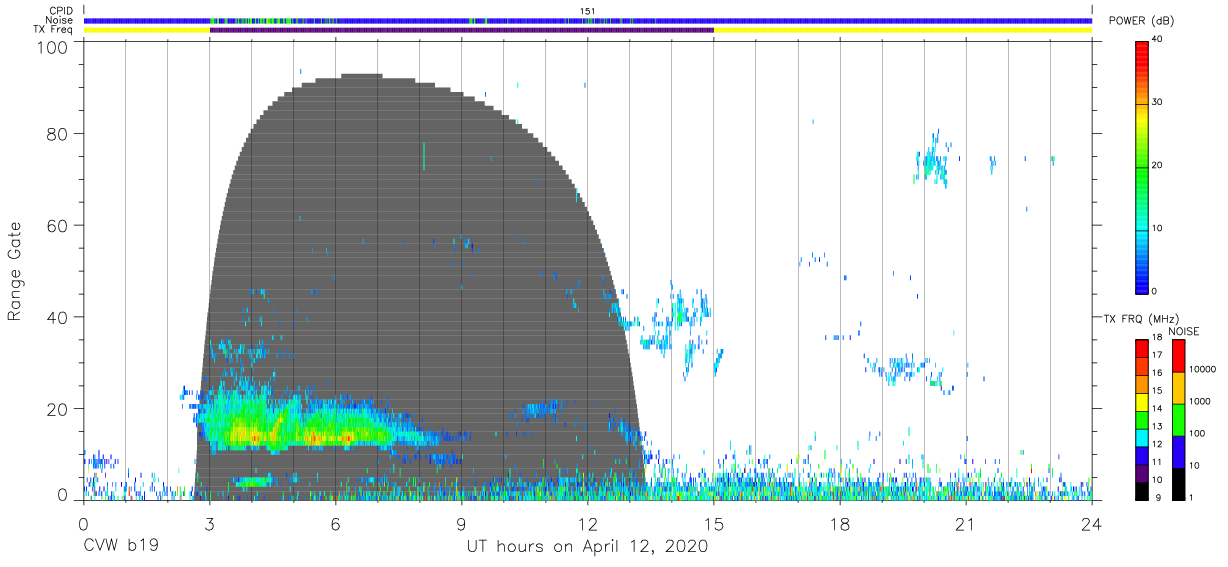Click the blue bottom of the POWER colorbar
The image size is (1228, 567).
1141,280
